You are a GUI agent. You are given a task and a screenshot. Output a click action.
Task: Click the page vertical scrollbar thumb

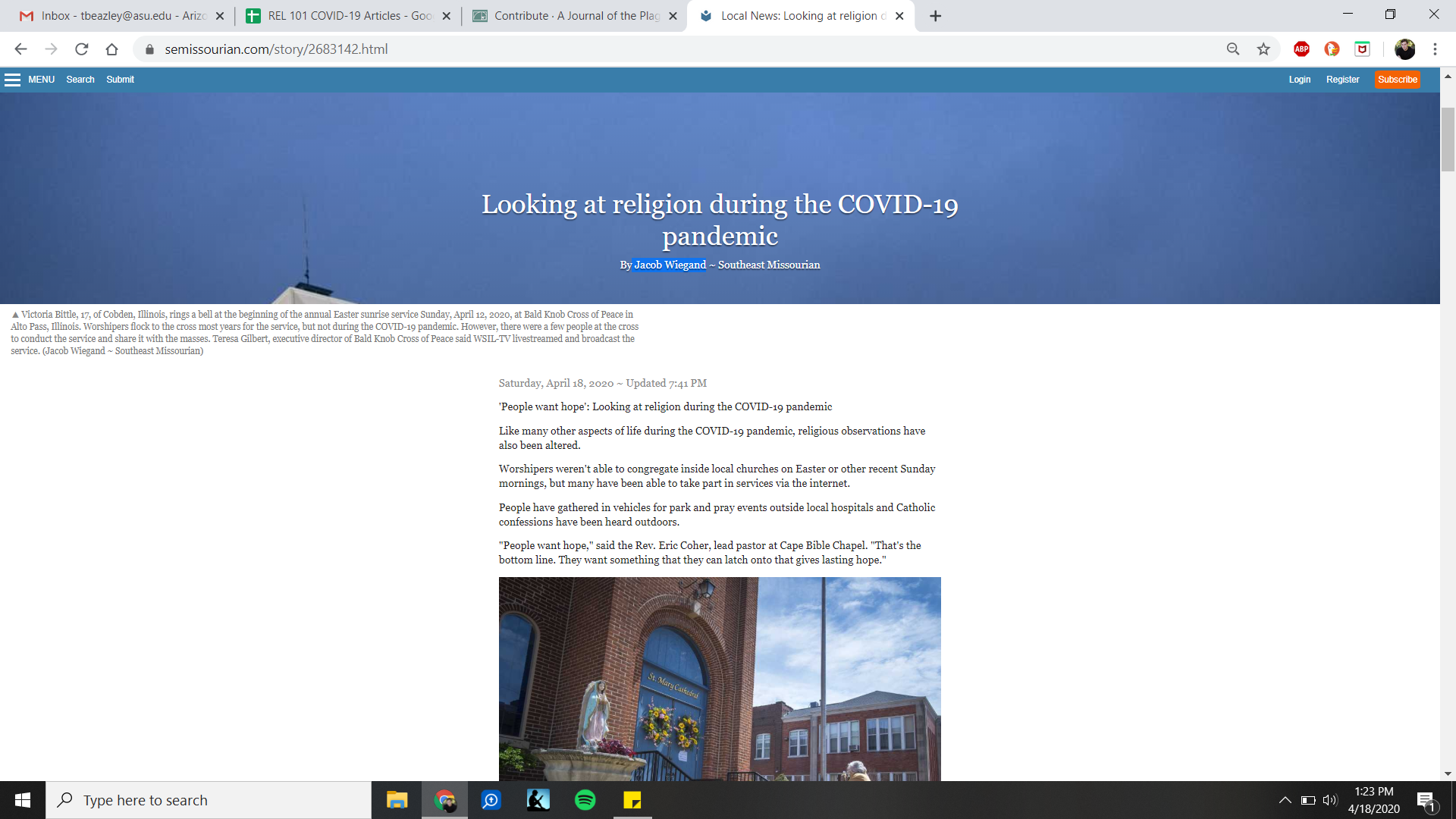[x=1448, y=140]
